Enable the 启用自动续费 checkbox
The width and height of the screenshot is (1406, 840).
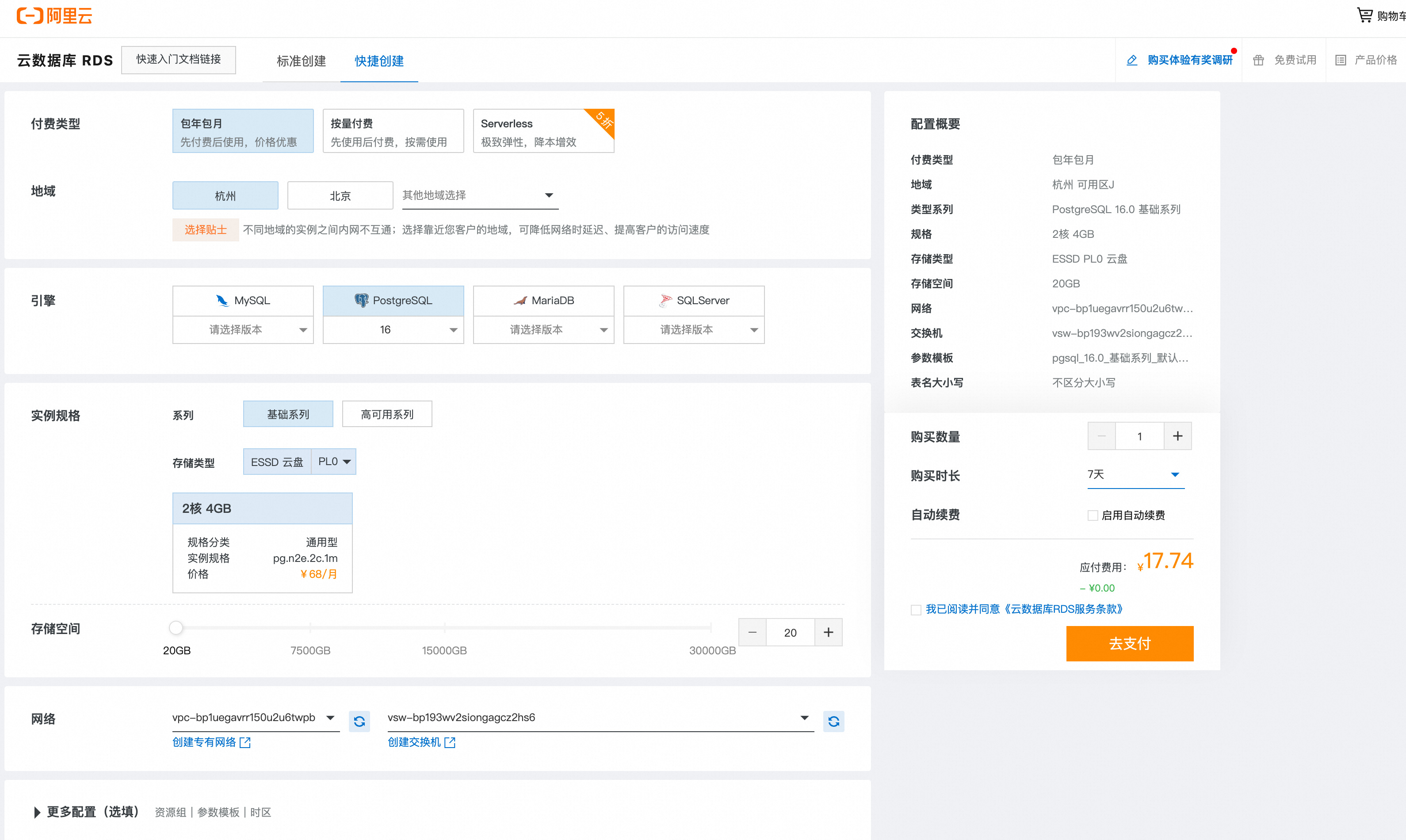[1093, 515]
